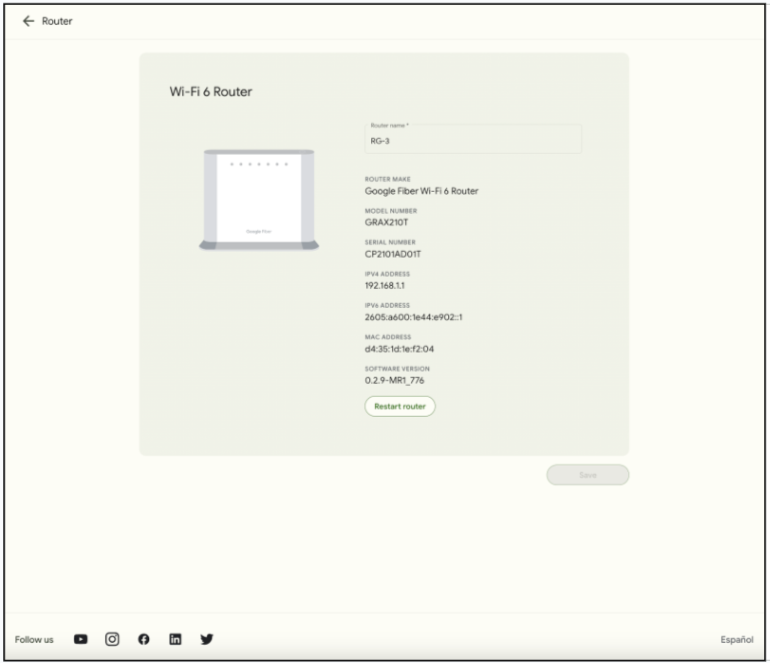Click the Router page title in header
The height and width of the screenshot is (663, 770).
[57, 21]
